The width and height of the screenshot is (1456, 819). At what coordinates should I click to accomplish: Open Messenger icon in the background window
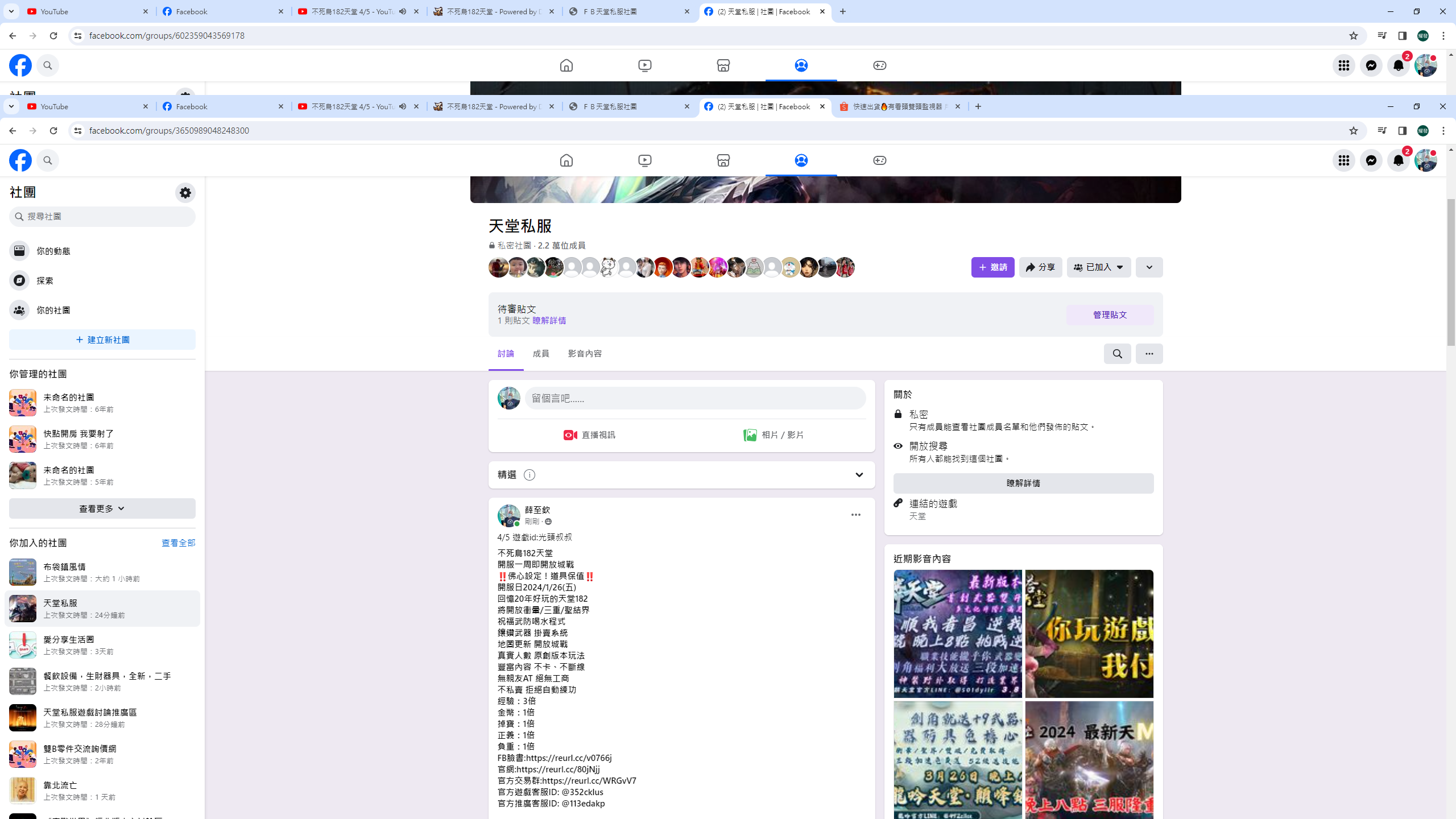[1371, 65]
